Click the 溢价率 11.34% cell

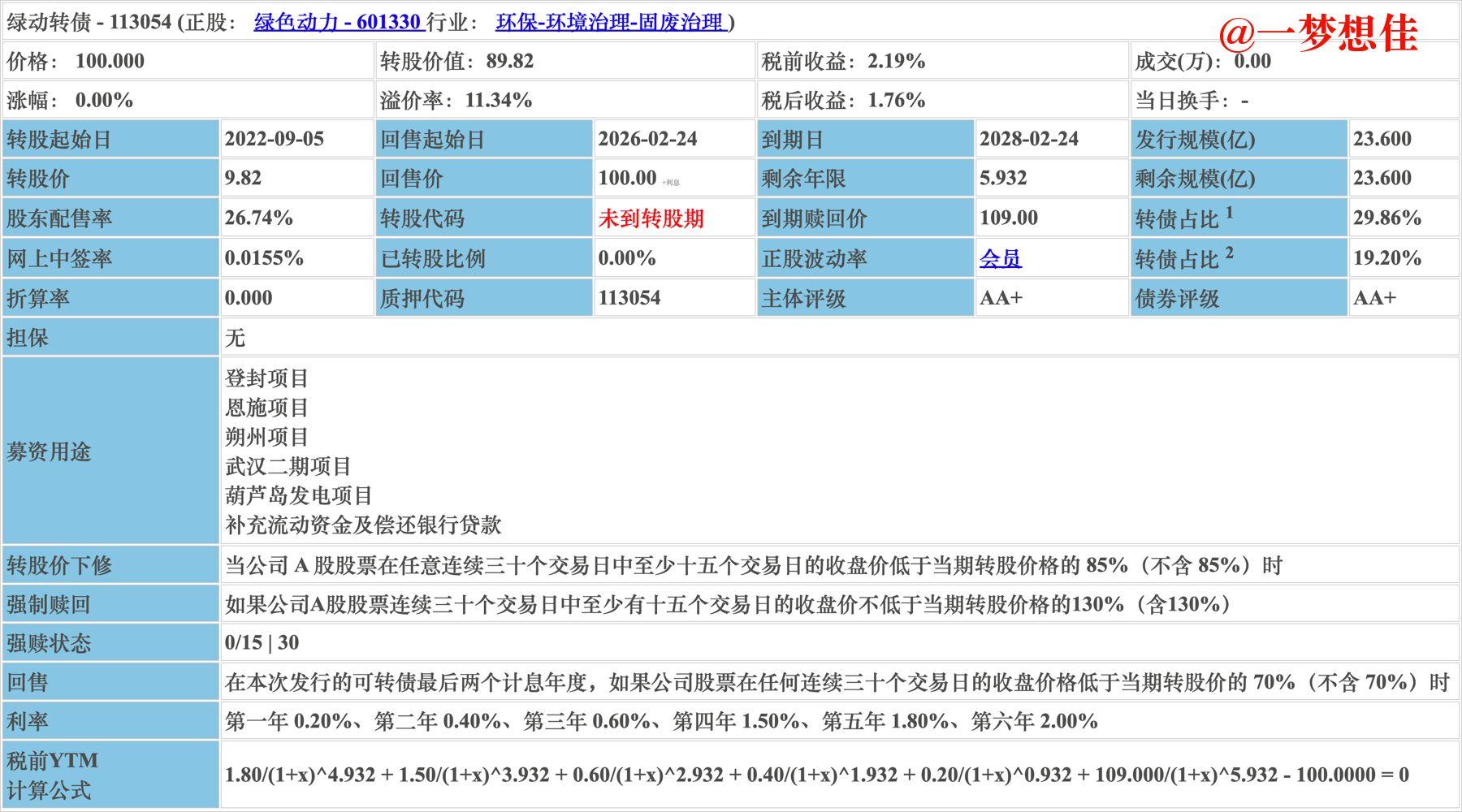tap(565, 100)
